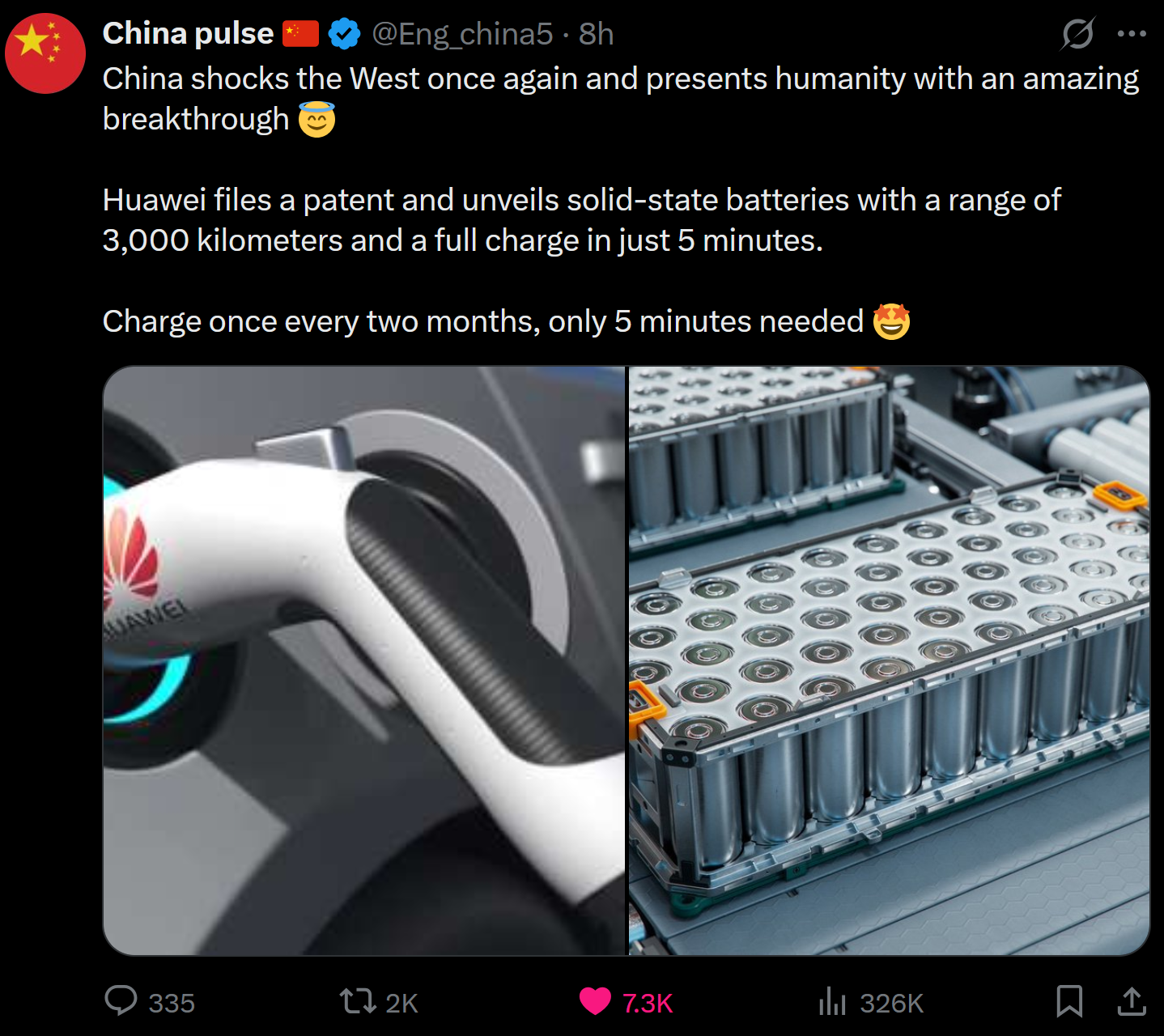
Task: Open the Grok explain icon
Action: tap(1078, 34)
